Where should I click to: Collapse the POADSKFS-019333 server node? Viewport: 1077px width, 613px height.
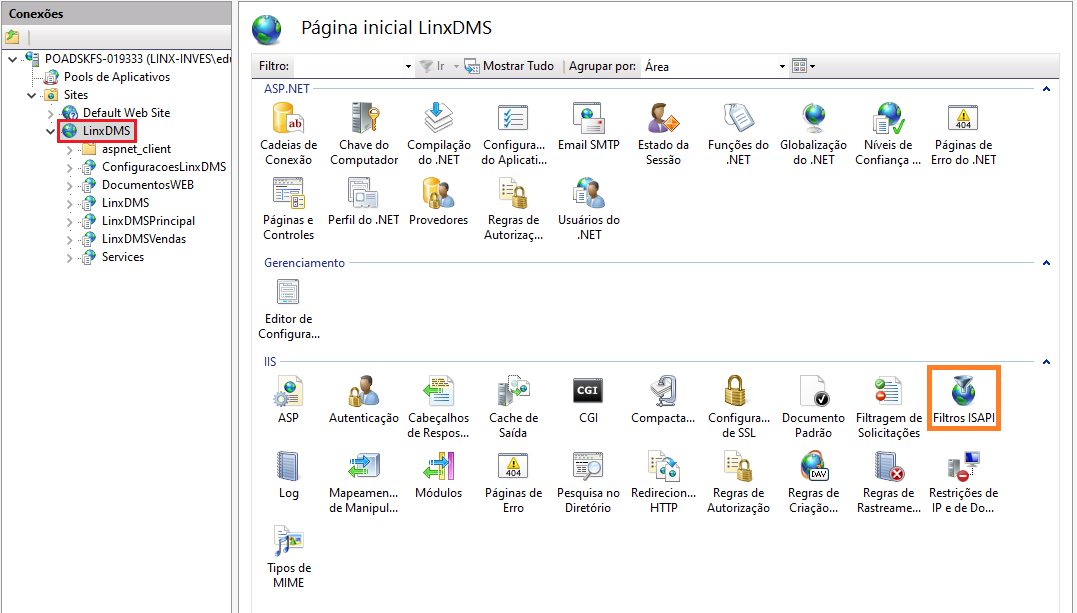(x=12, y=59)
